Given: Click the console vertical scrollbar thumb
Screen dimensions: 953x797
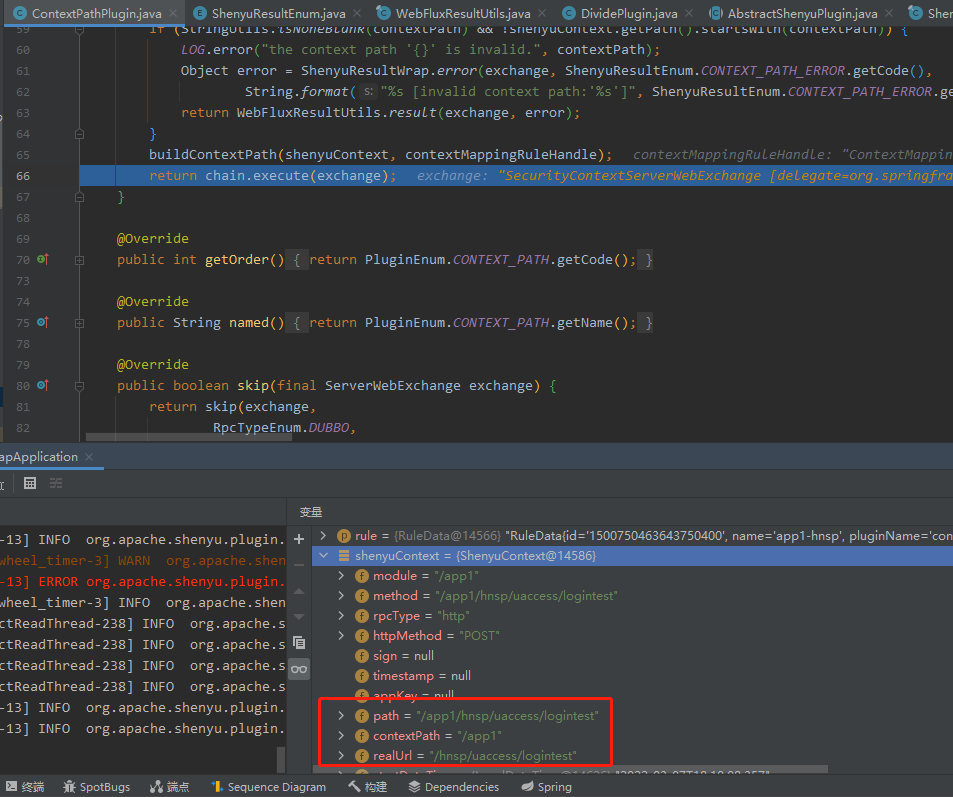Looking at the screenshot, I should (281, 759).
